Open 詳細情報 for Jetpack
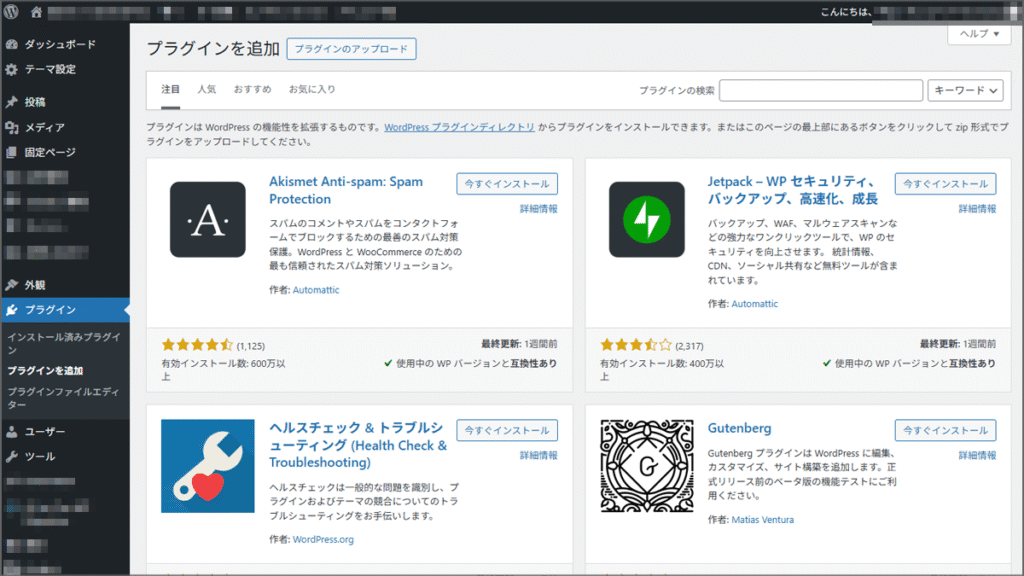1024x576 pixels. pos(978,209)
